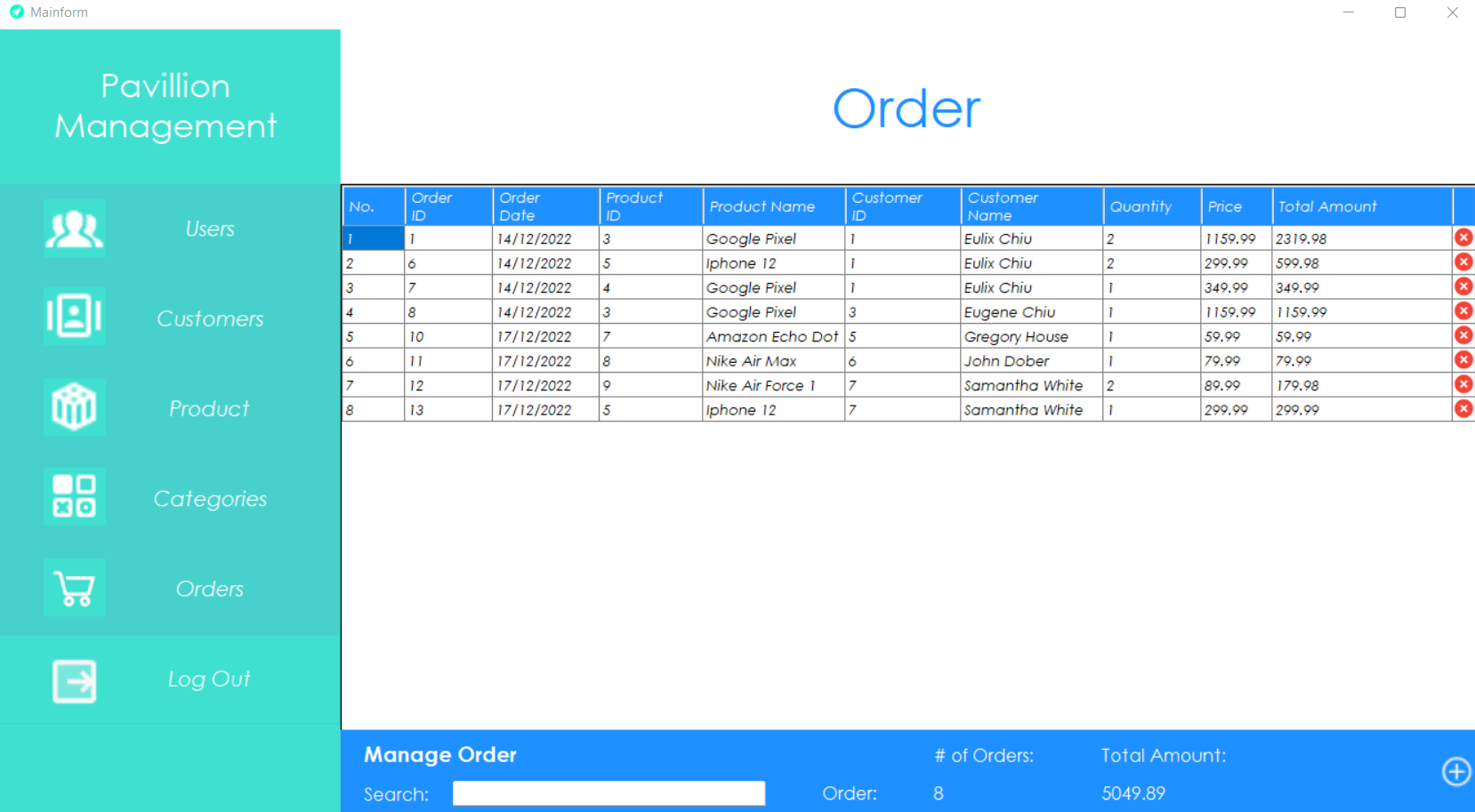Remove John Dober's Nike Air Max order
Screen dimensions: 1475x812
[1463, 360]
